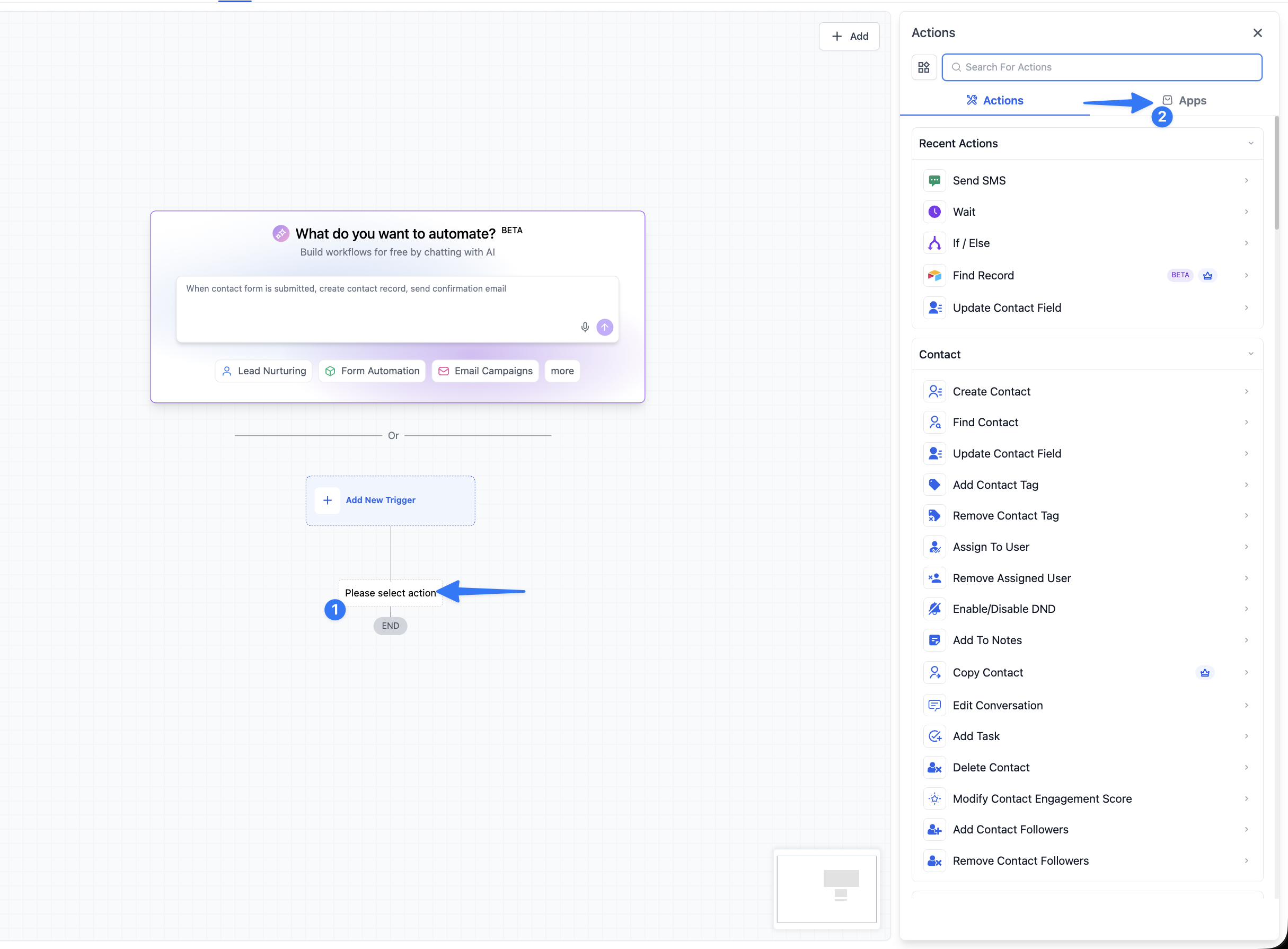Viewport: 1288px width, 949px height.
Task: Open the grid view icon beside search
Action: 924,67
